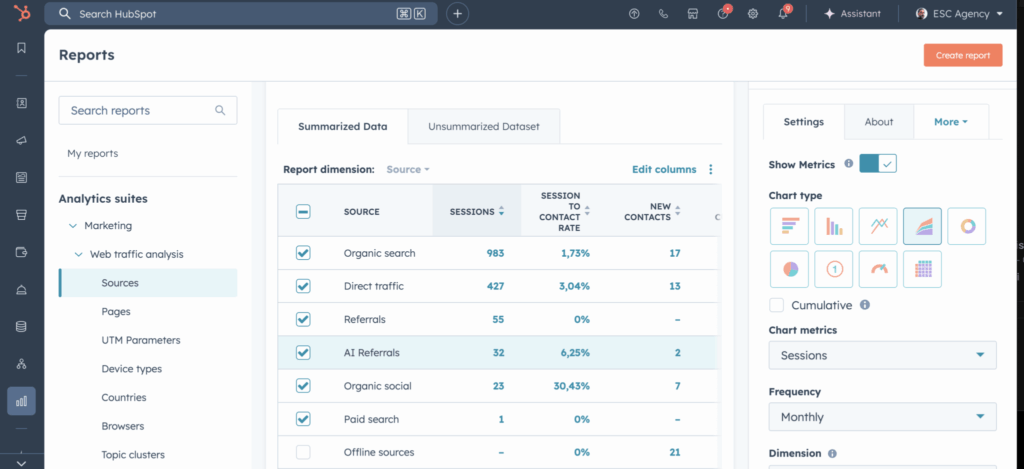Select the pivot table chart type
The height and width of the screenshot is (469, 1024).
(923, 269)
